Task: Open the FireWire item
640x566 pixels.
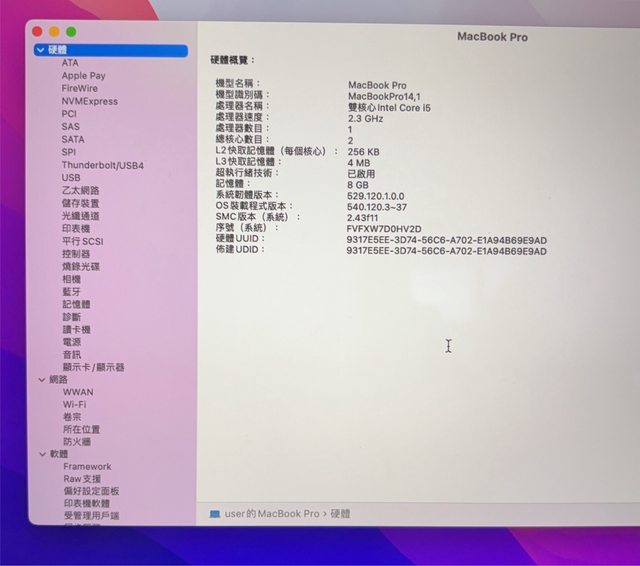Action: (x=80, y=89)
